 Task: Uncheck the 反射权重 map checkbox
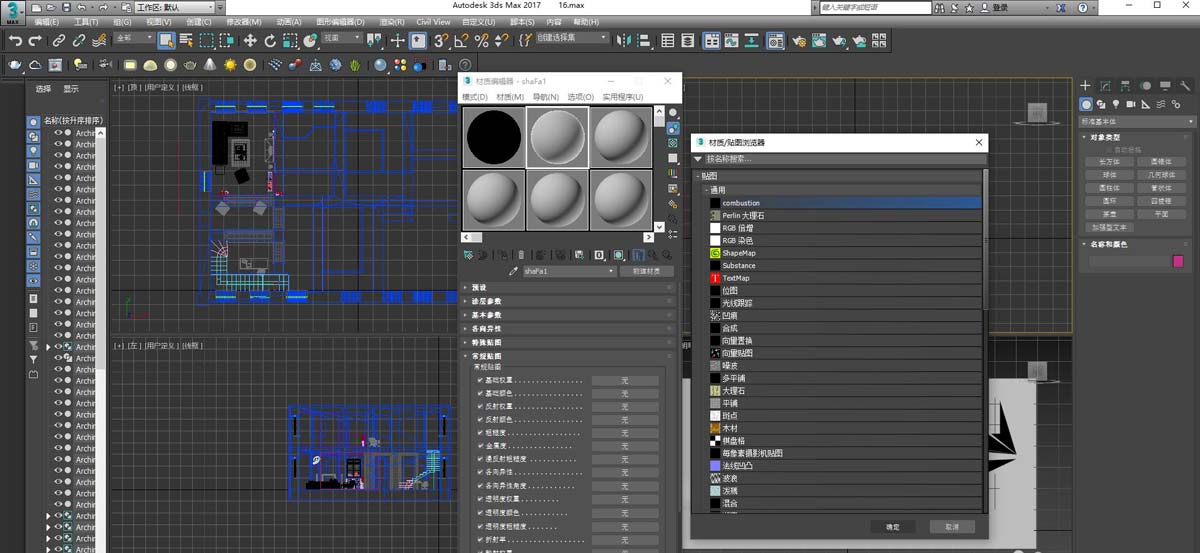pyautogui.click(x=480, y=407)
